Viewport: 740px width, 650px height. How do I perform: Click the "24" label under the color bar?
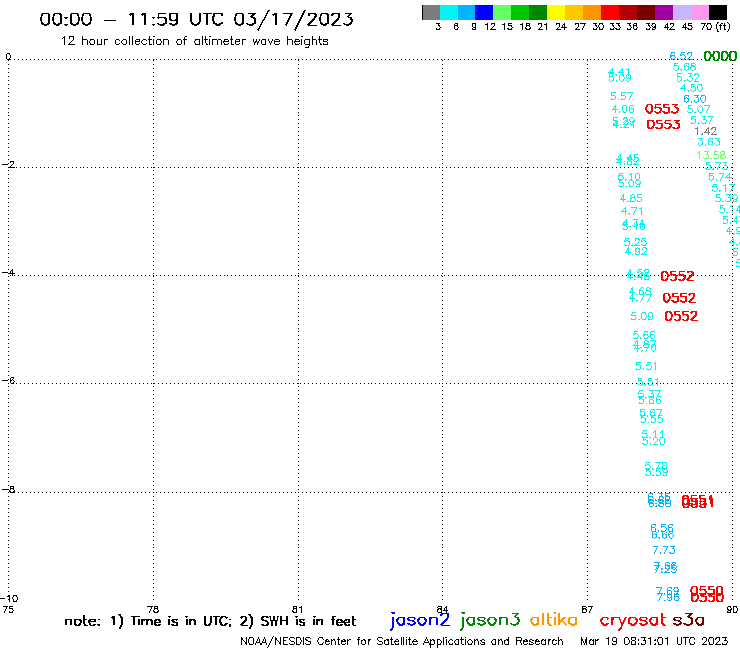coord(561,27)
